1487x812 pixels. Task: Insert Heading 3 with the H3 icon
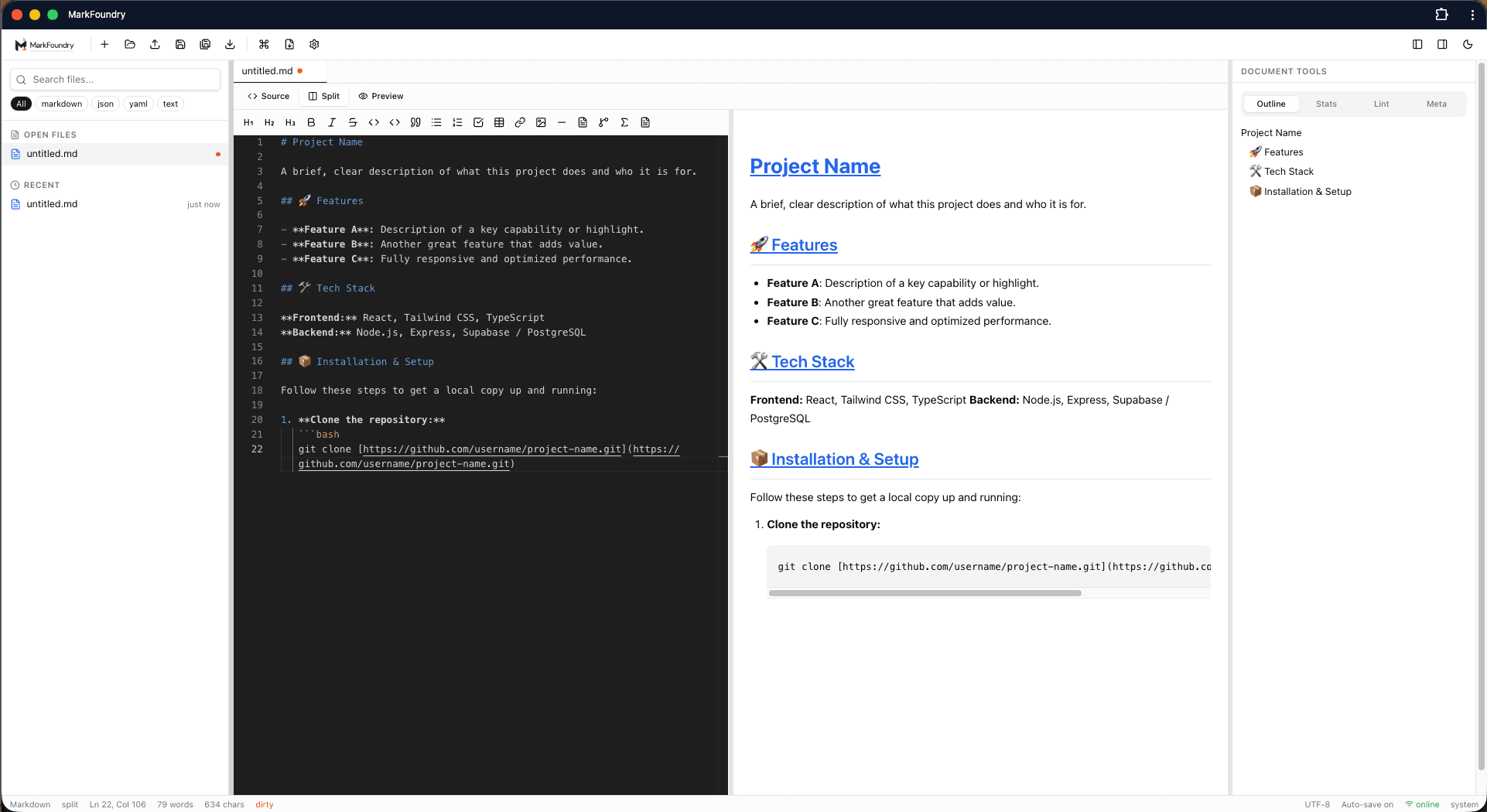290,122
